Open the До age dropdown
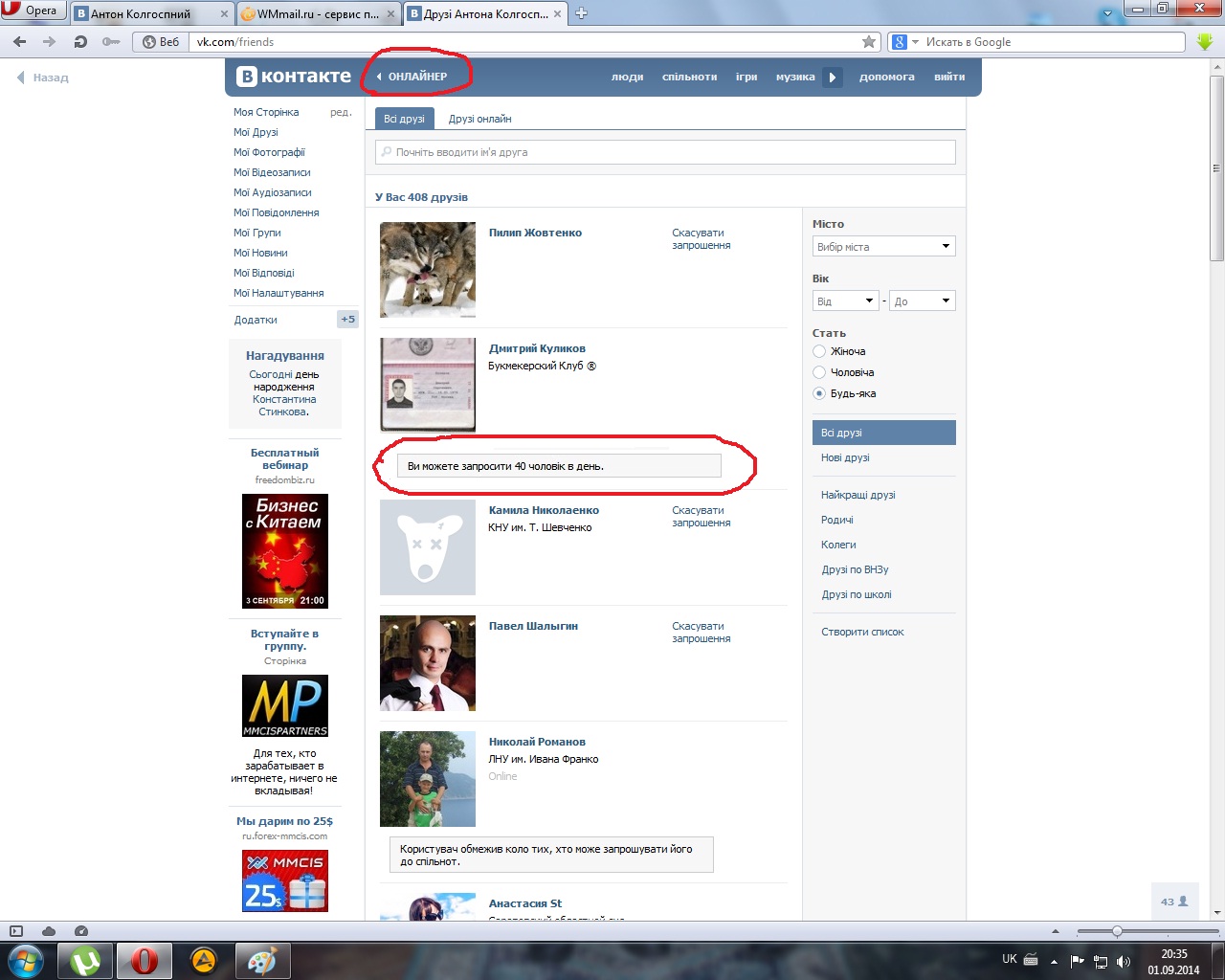1225x980 pixels. click(923, 301)
